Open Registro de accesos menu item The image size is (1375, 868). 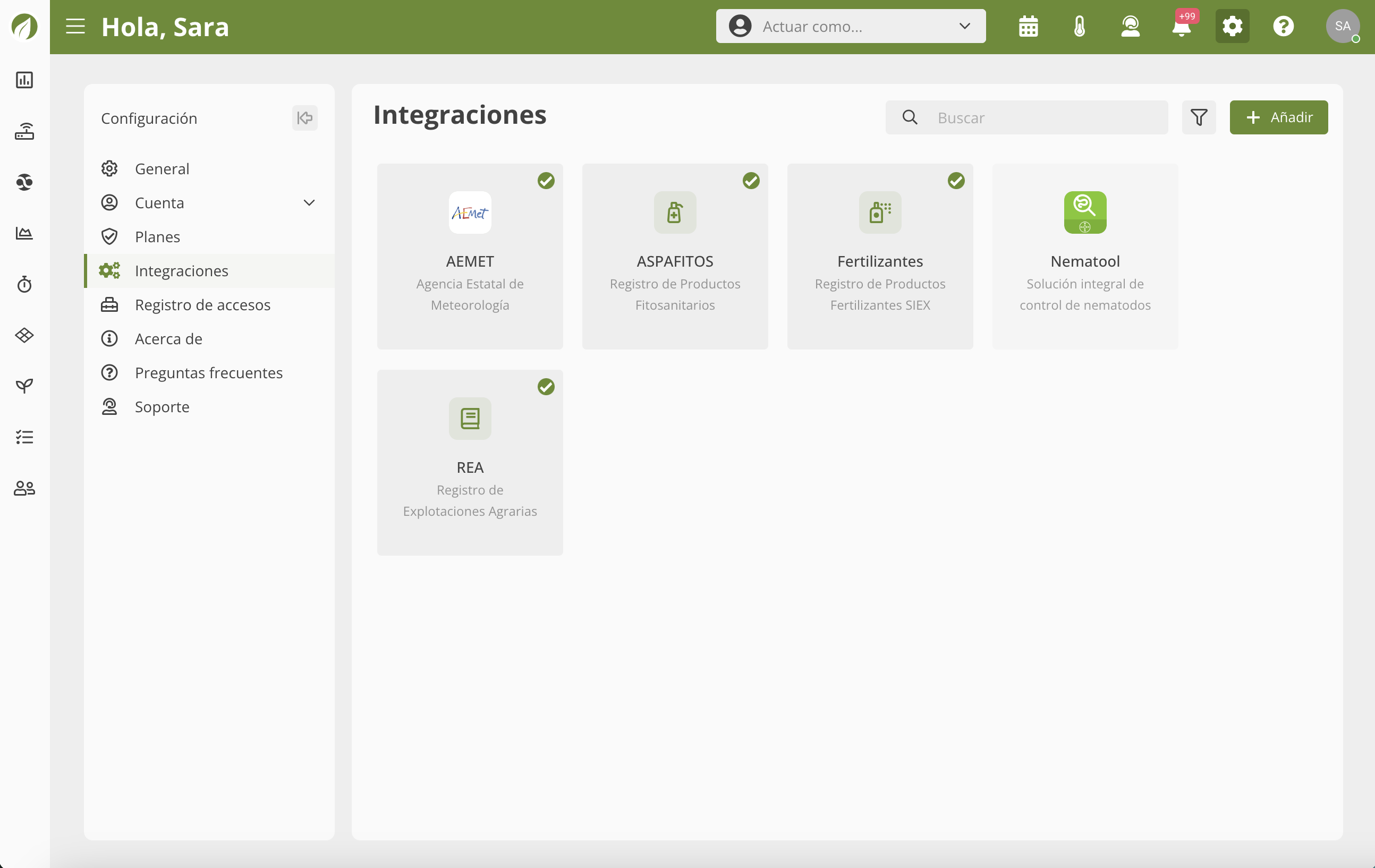(x=202, y=305)
